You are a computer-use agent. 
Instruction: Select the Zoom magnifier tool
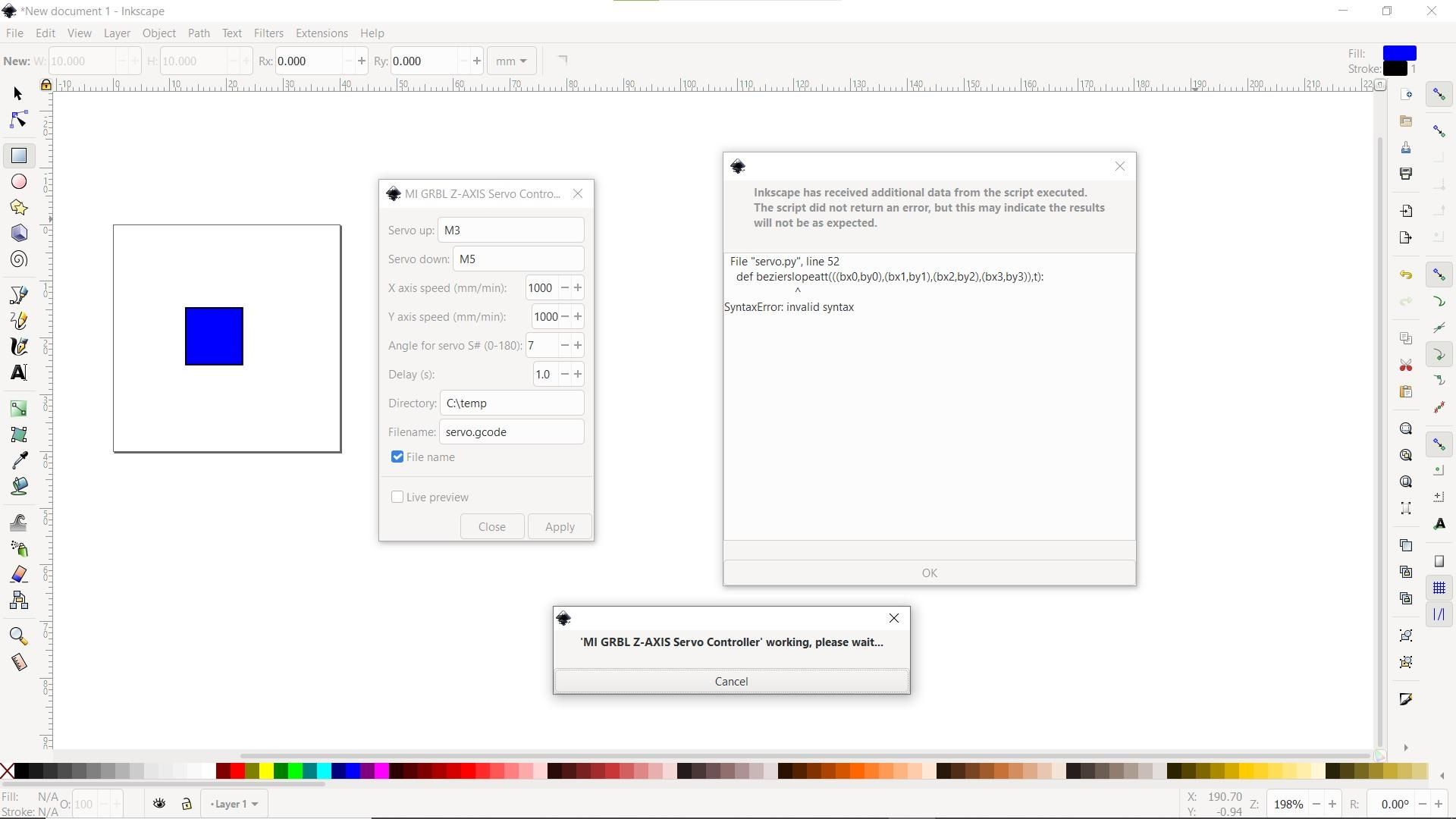(x=19, y=636)
